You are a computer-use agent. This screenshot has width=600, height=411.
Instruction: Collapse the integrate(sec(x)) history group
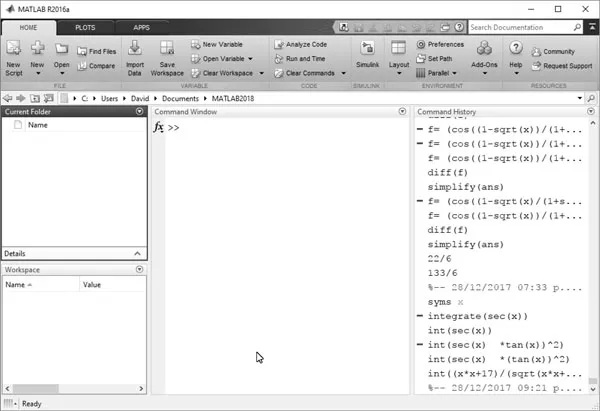click(x=420, y=316)
